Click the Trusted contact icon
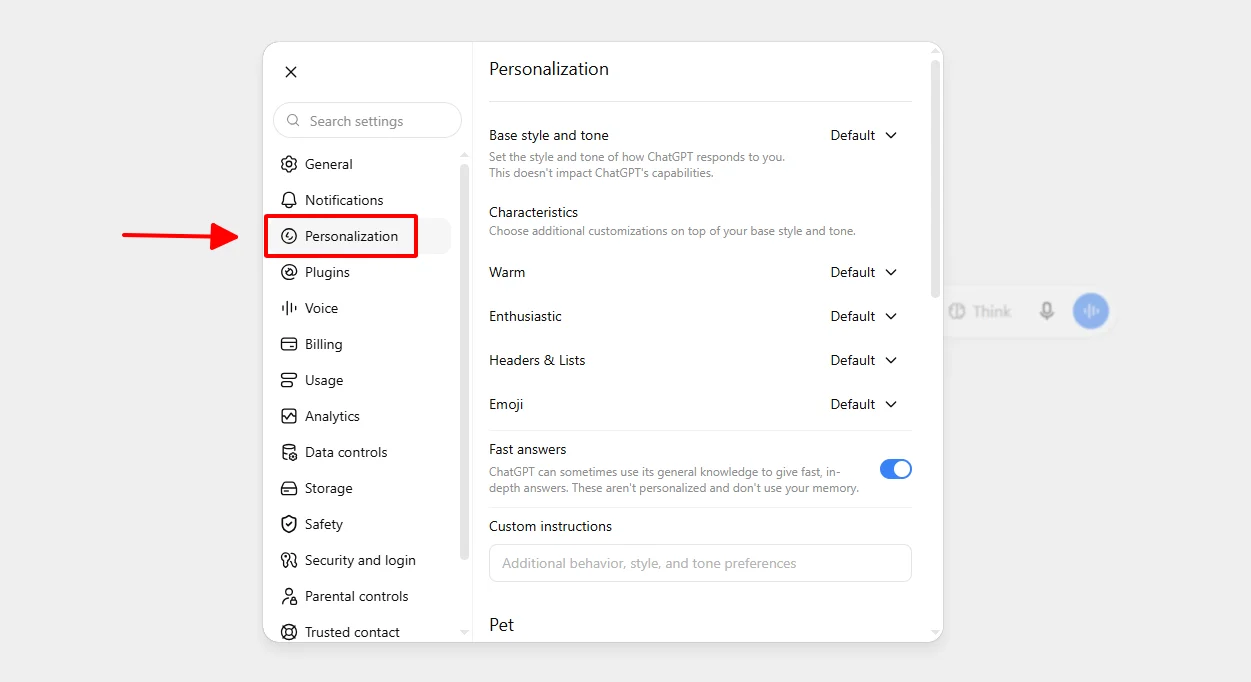Image resolution: width=1251 pixels, height=682 pixels. [289, 632]
